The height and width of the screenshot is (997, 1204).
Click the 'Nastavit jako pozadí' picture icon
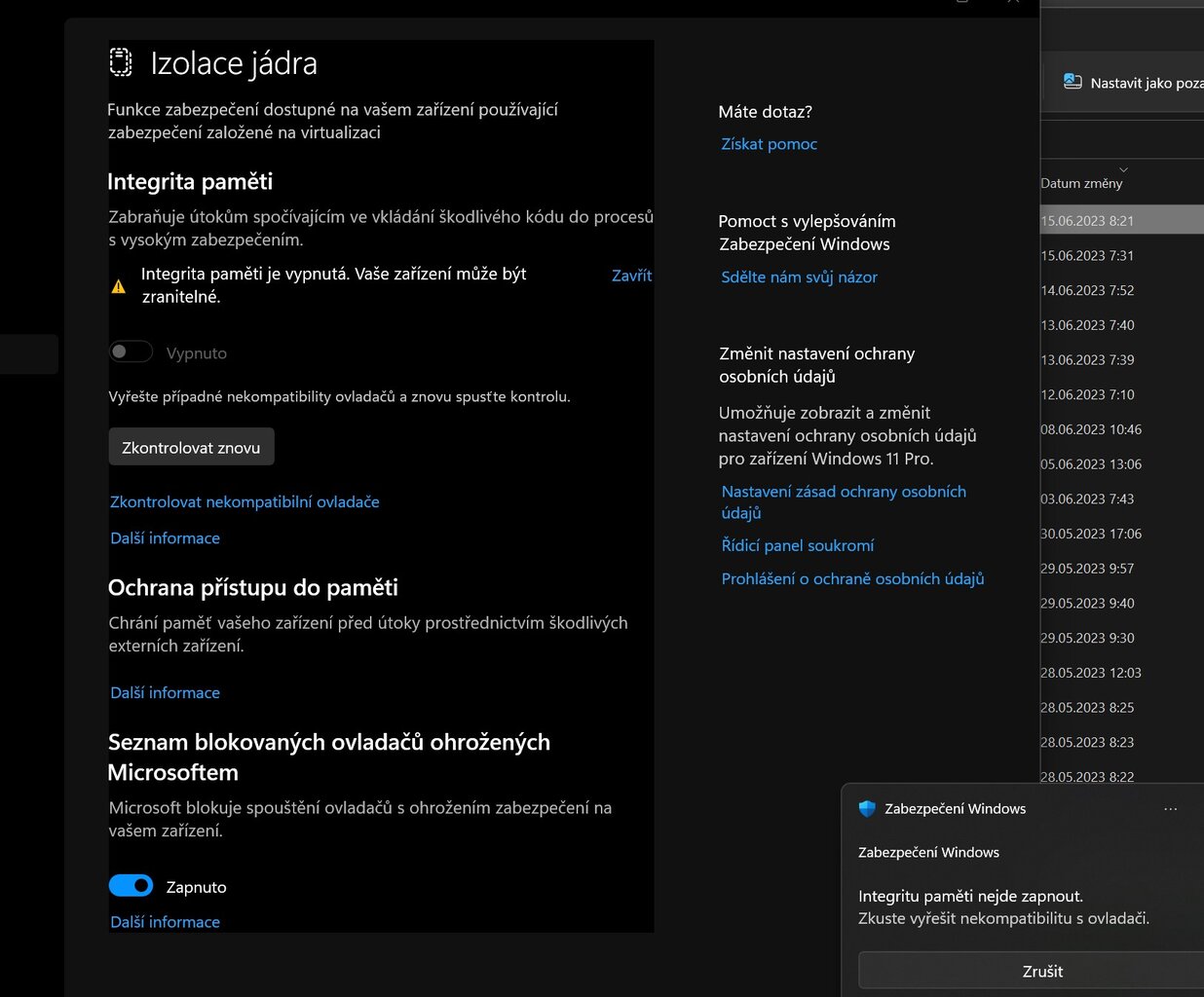[1072, 82]
